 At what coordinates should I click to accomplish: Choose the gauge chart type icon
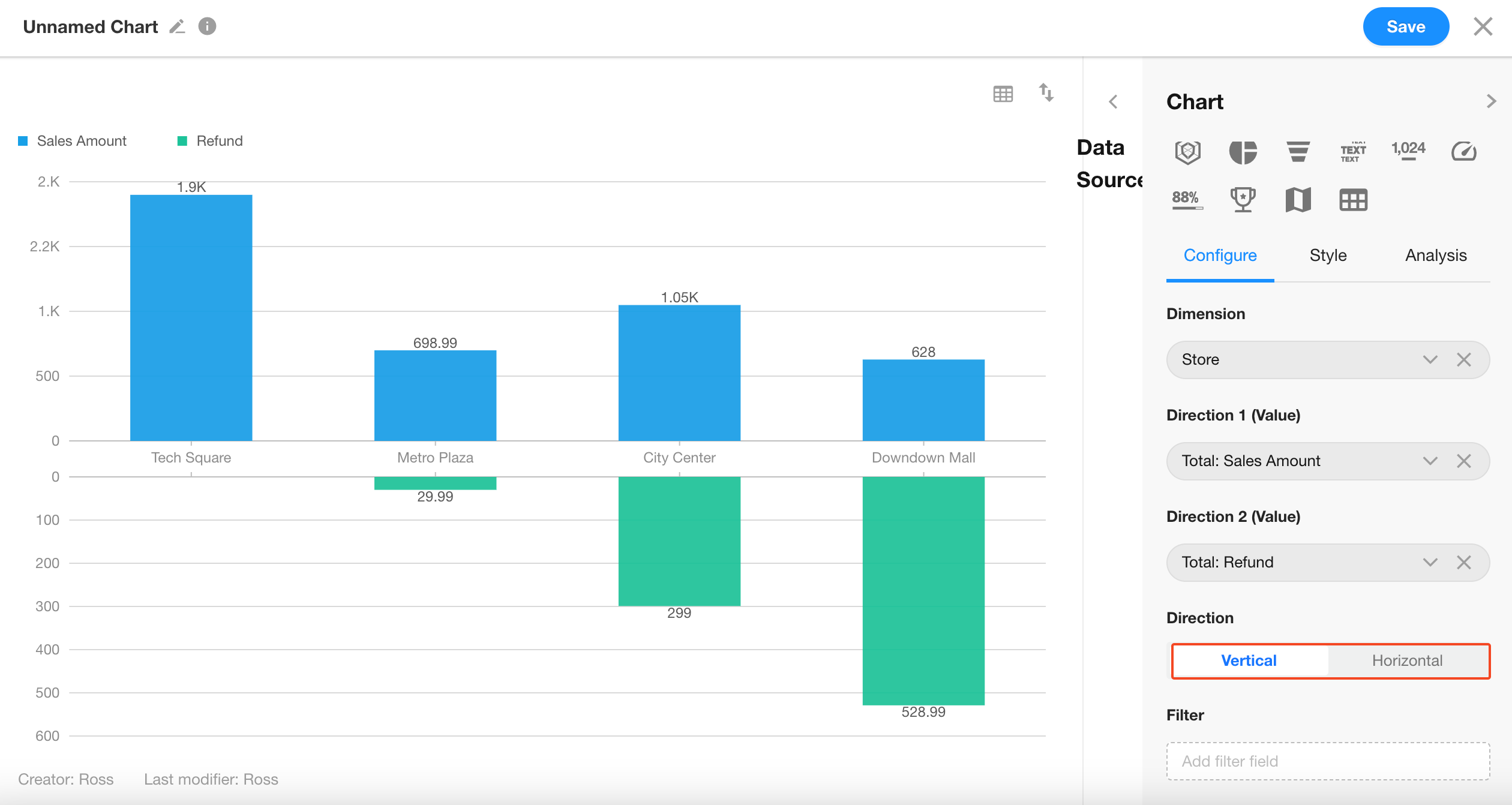(1463, 151)
